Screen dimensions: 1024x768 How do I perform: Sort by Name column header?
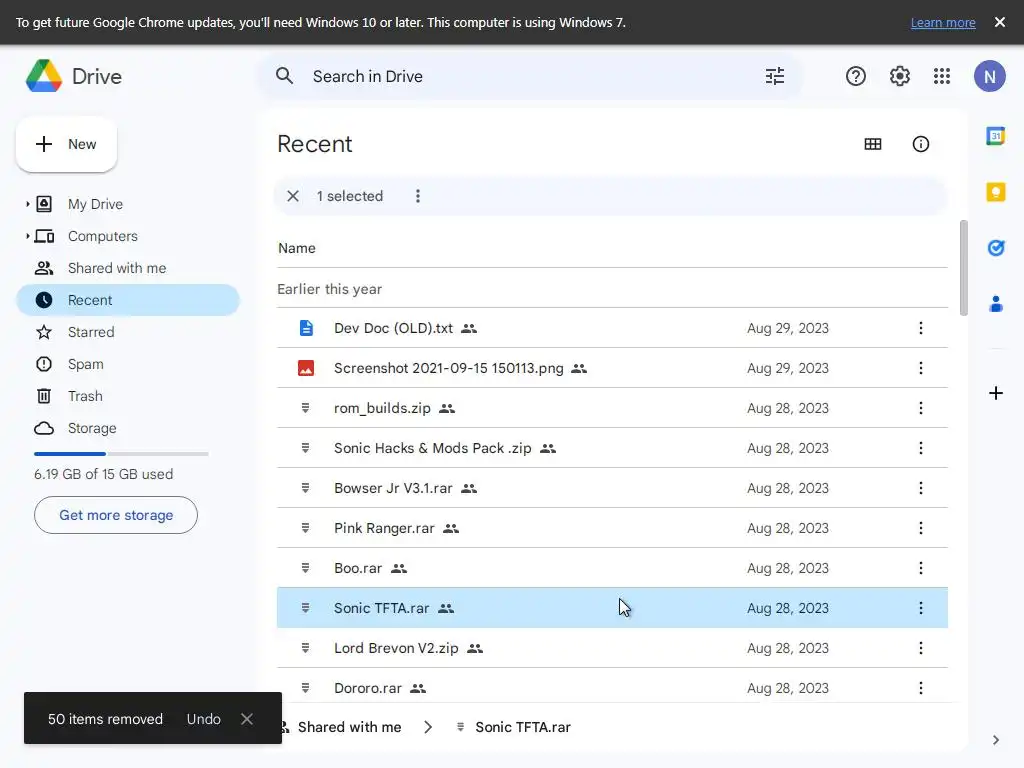(x=296, y=248)
